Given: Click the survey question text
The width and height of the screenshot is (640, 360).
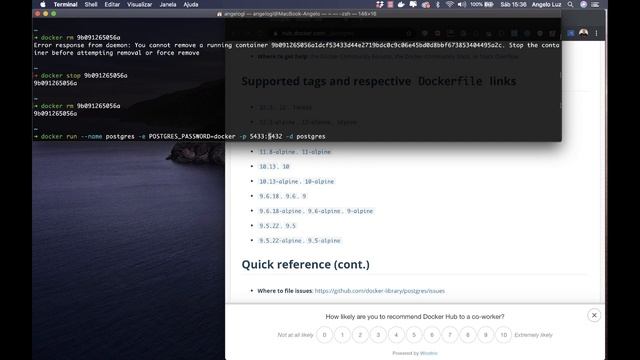Looking at the screenshot, I should pyautogui.click(x=415, y=316).
